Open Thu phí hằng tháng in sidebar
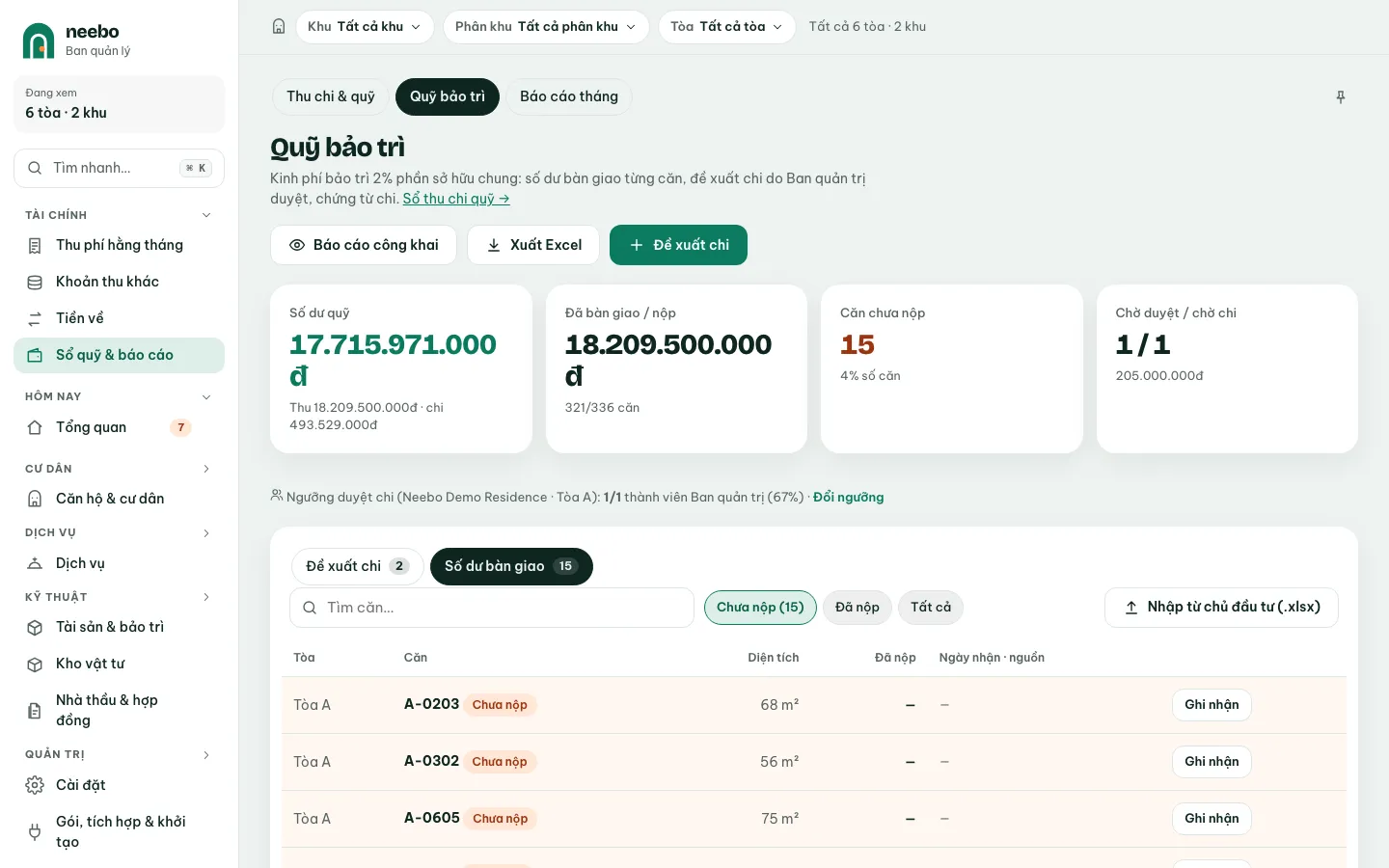 tap(119, 245)
